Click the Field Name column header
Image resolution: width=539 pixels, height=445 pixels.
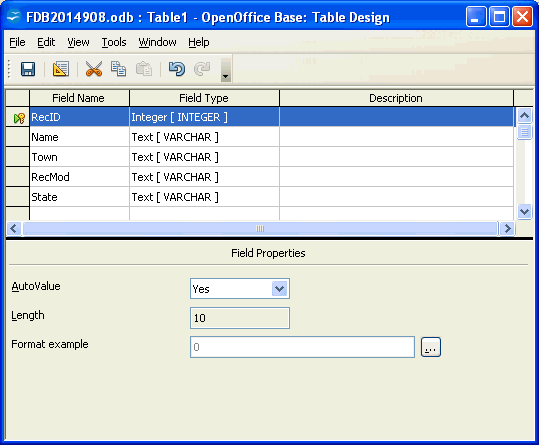(79, 98)
